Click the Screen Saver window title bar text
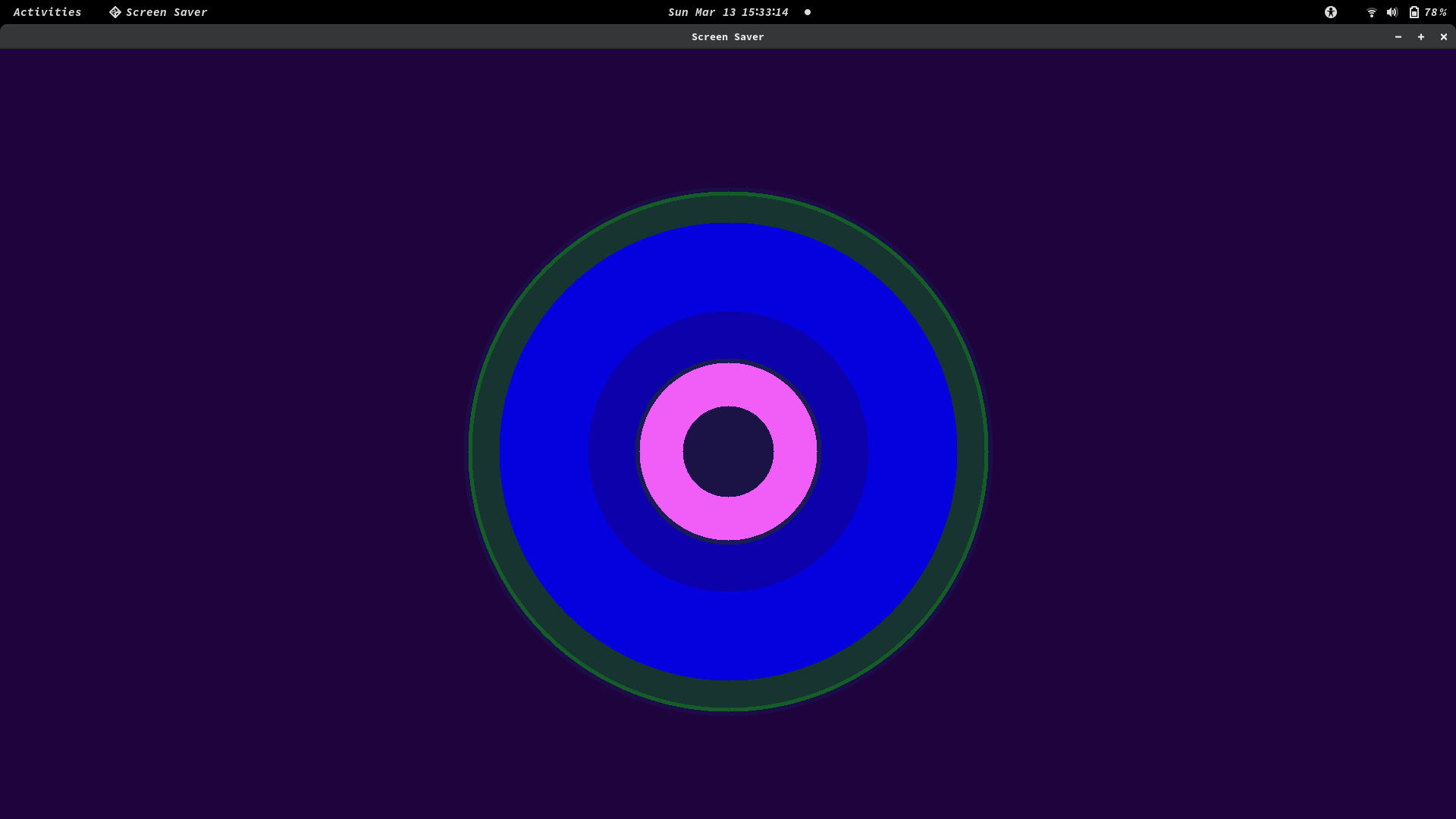1456x819 pixels. pyautogui.click(x=727, y=36)
